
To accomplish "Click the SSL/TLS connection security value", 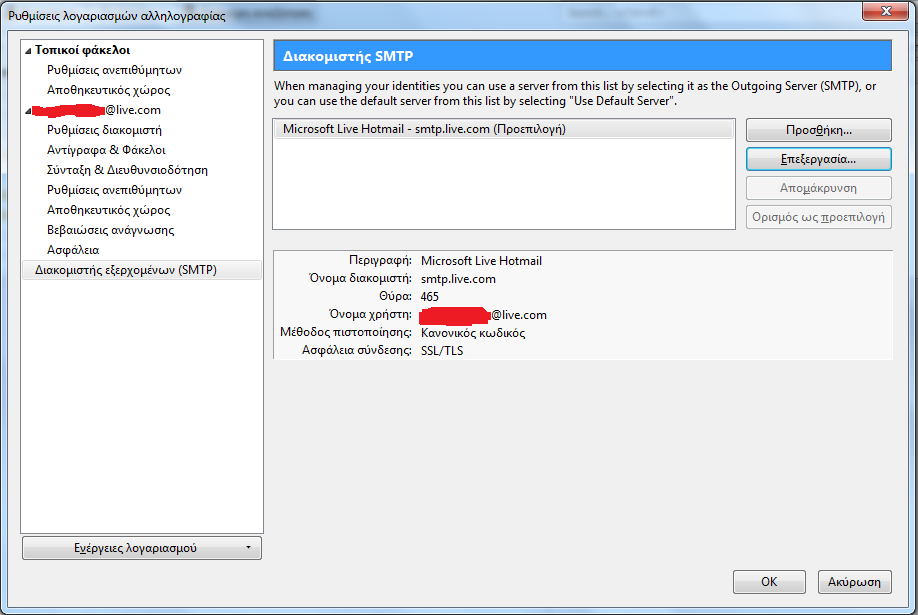I will tap(442, 350).
